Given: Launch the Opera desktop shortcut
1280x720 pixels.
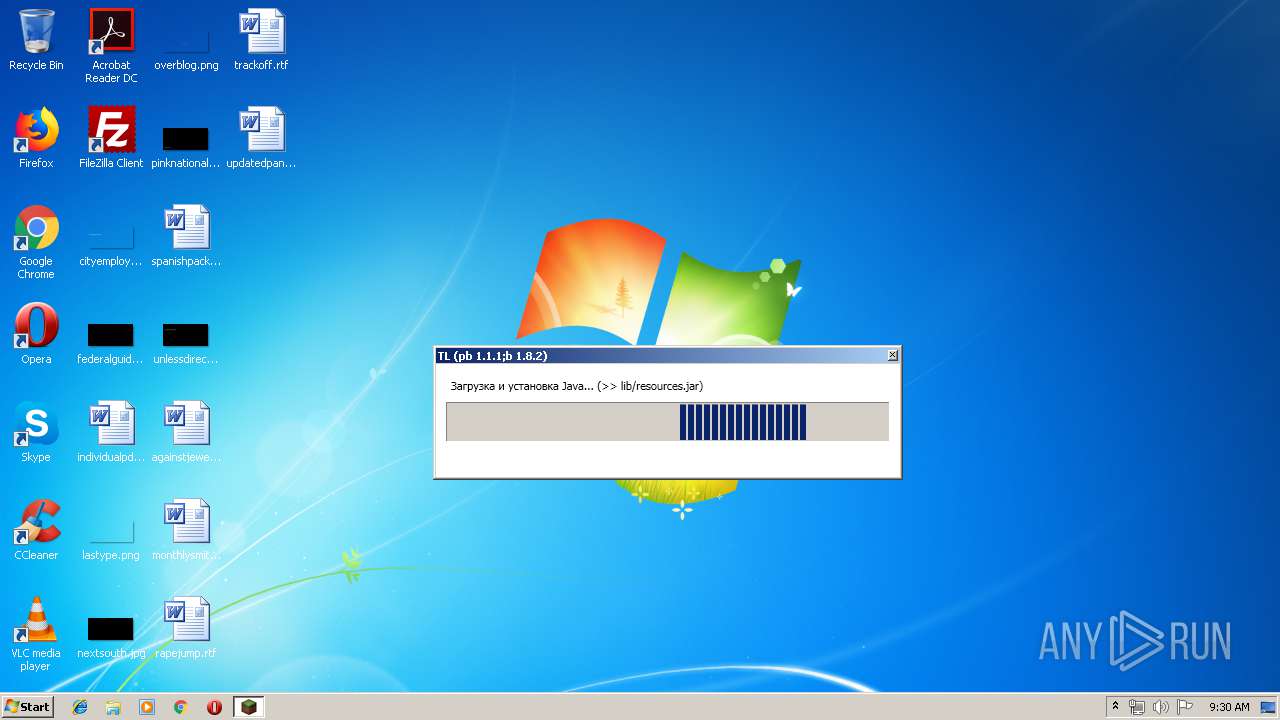Looking at the screenshot, I should 36,334.
